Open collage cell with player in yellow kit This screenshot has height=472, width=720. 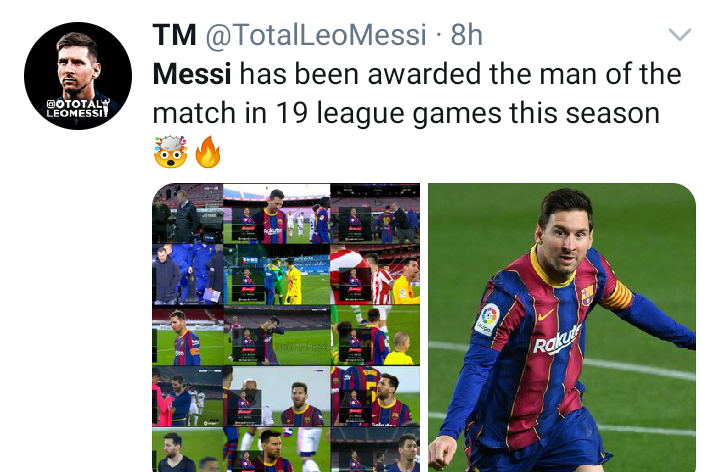click(276, 275)
